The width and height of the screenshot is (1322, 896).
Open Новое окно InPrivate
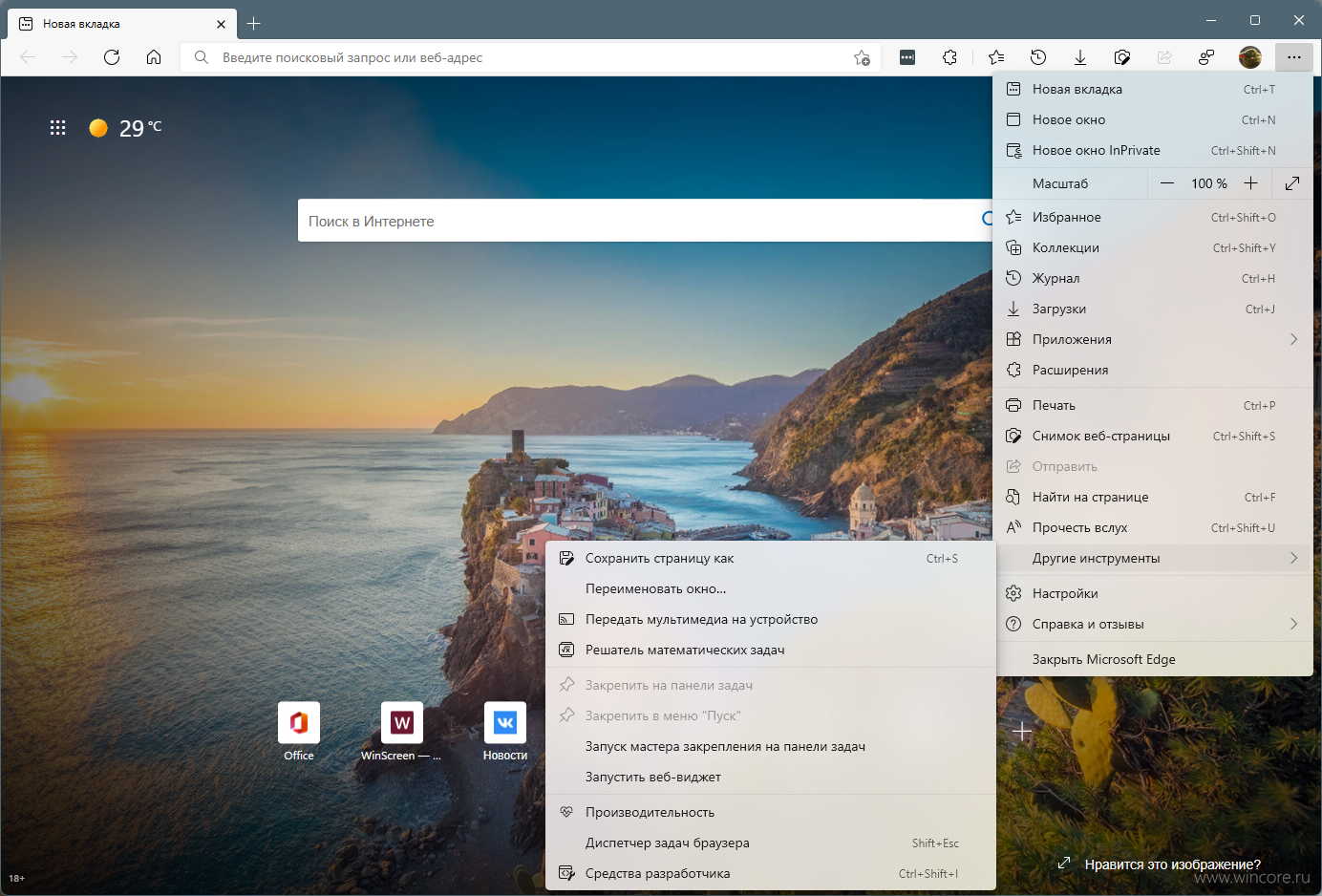pyautogui.click(x=1153, y=150)
